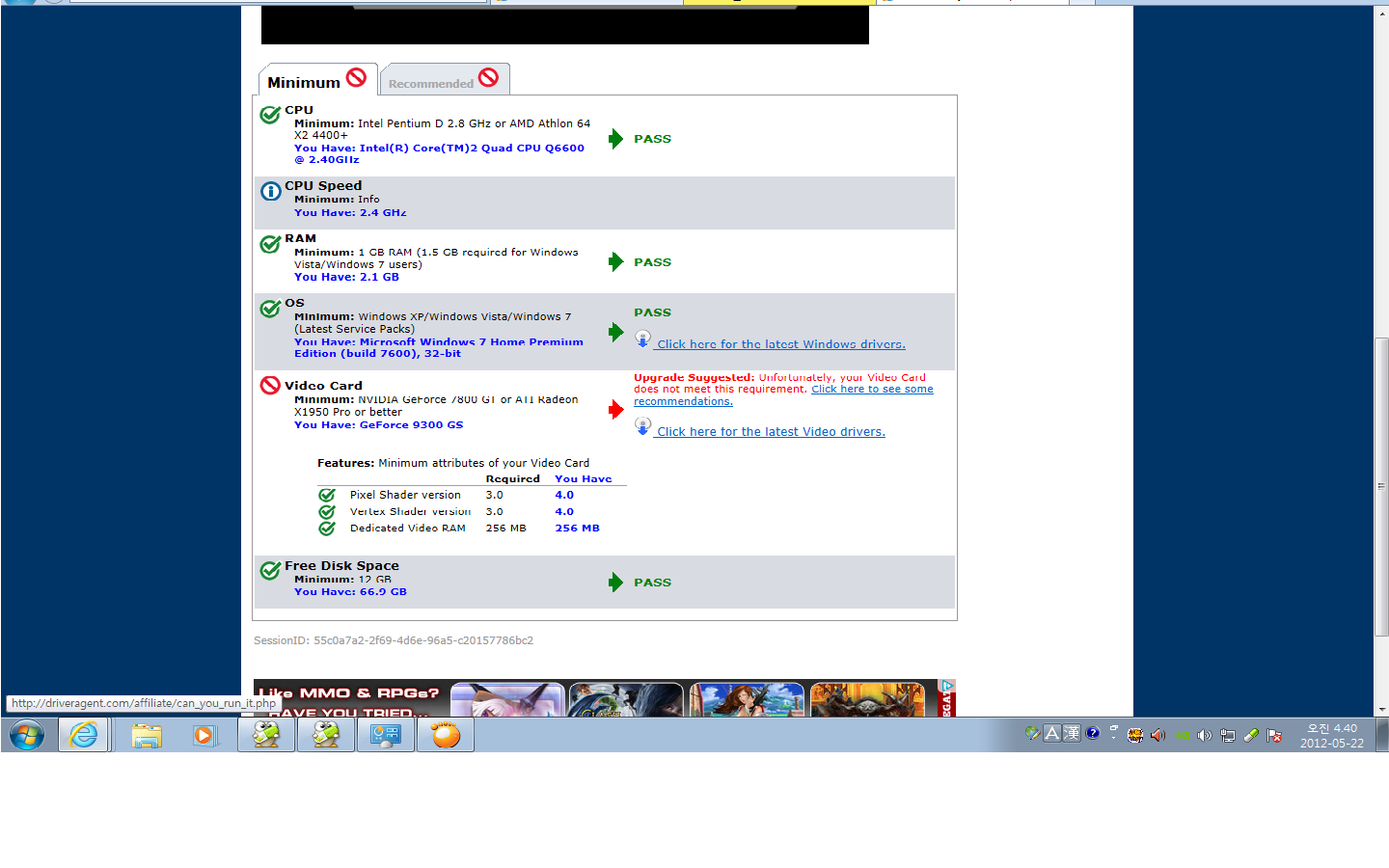1389x868 pixels.
Task: Open the latest Video drivers link
Action: point(771,432)
